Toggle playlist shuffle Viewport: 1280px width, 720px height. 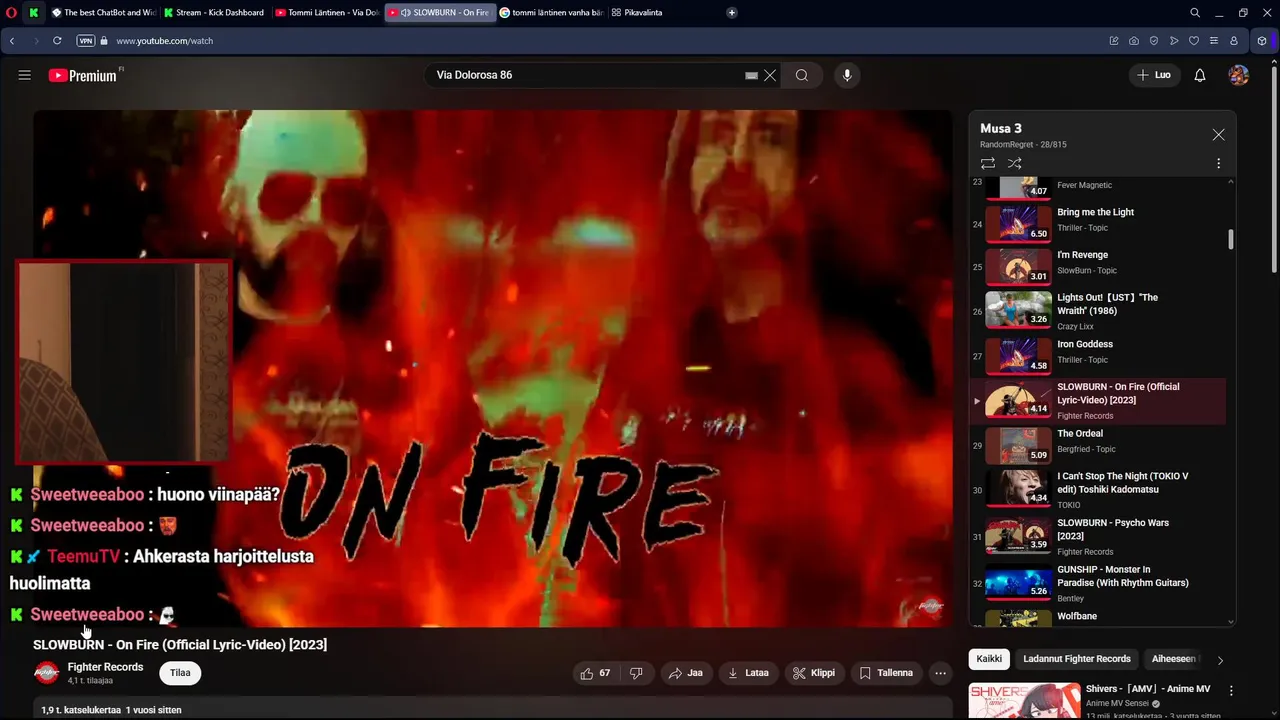coord(1014,163)
